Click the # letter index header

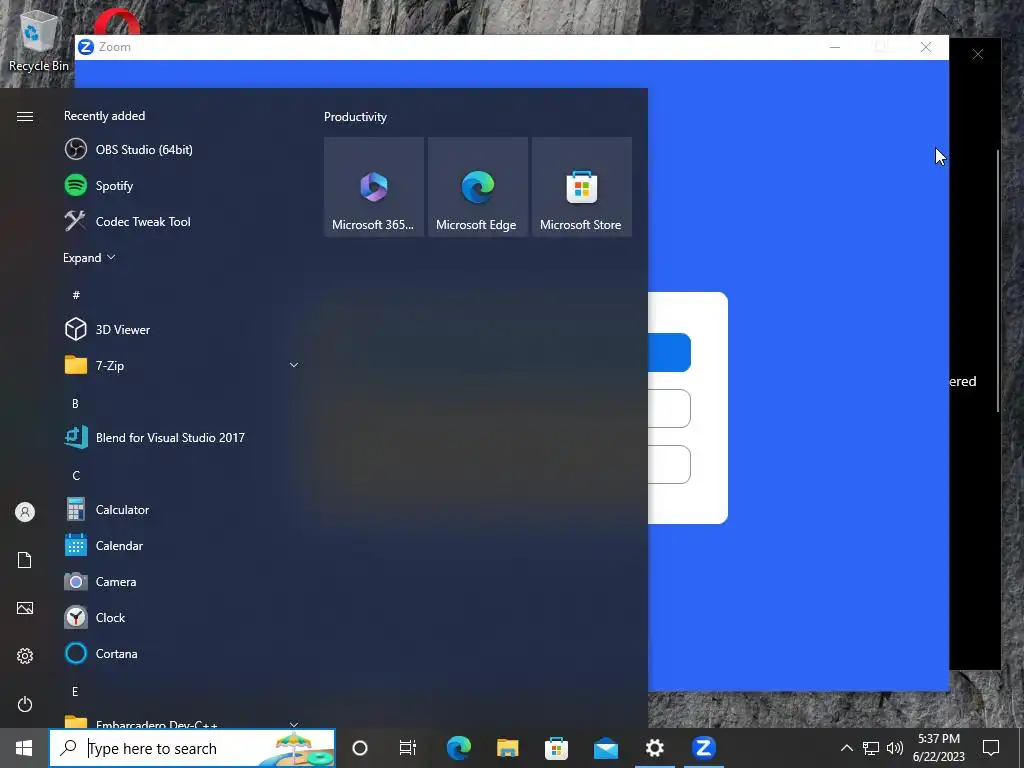pos(76,295)
